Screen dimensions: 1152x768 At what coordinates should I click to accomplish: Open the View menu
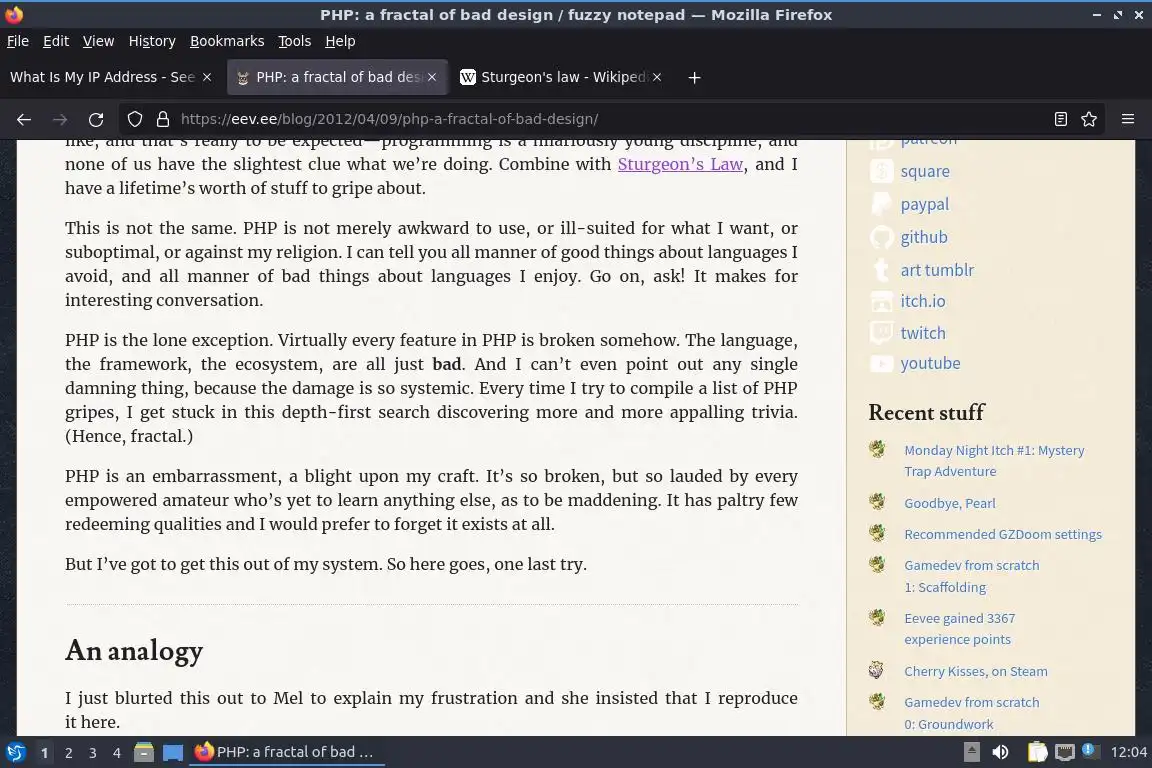tap(98, 41)
